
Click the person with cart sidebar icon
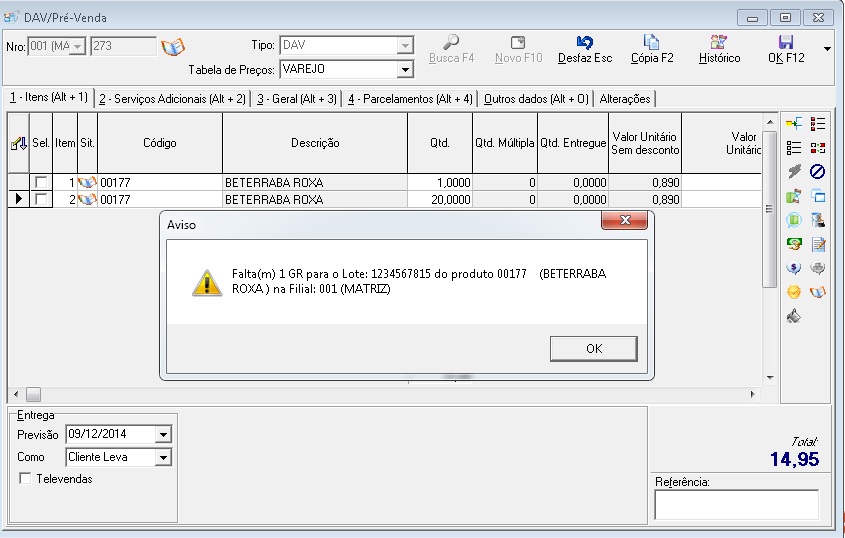pyautogui.click(x=818, y=220)
